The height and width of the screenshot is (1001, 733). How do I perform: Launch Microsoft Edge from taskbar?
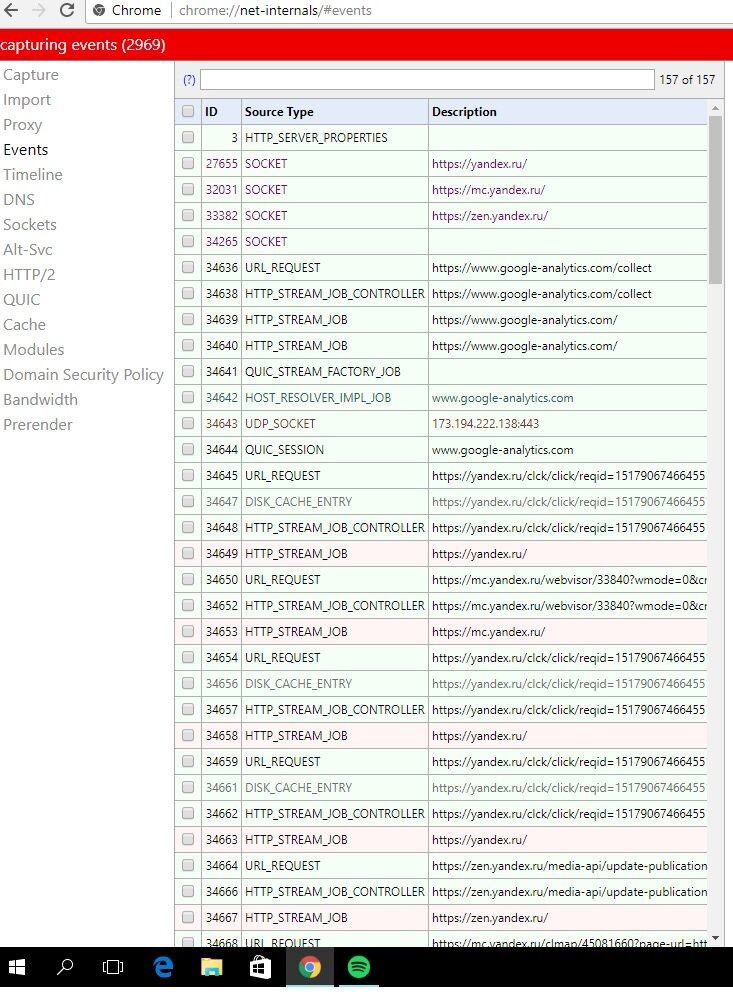[x=163, y=967]
